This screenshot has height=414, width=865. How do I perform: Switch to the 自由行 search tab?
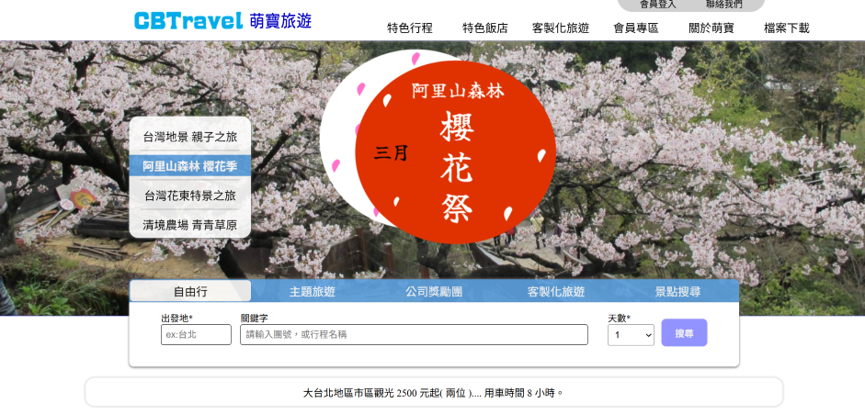tap(190, 291)
